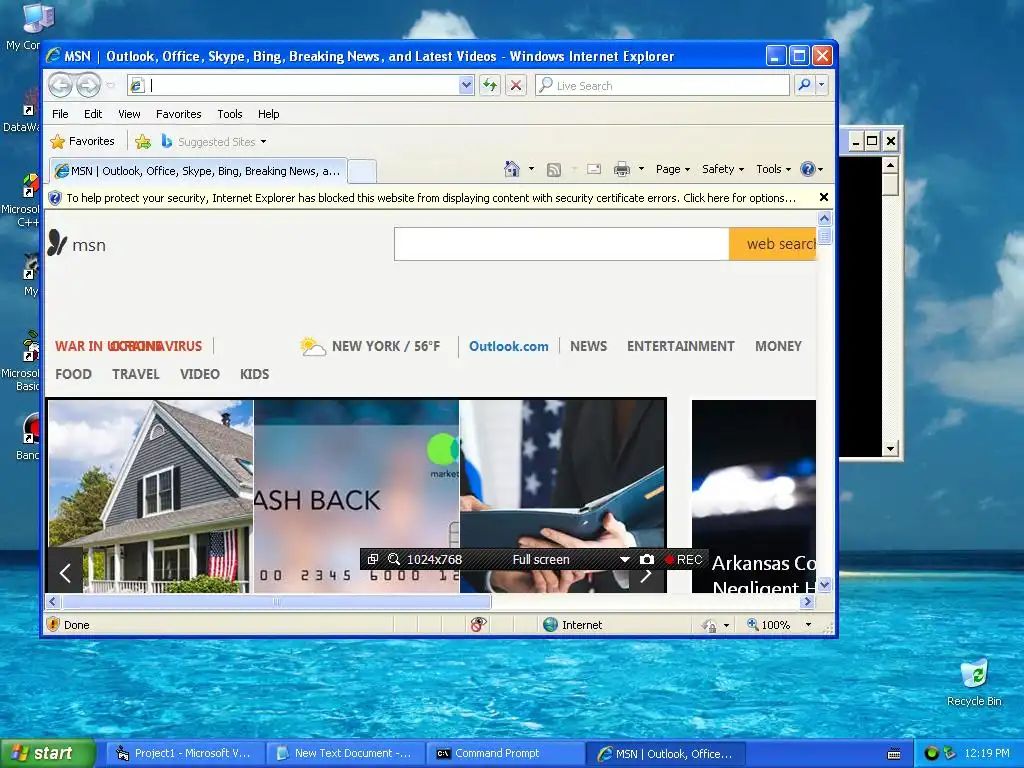Screen dimensions: 1024x768
Task: Click scroll-down arrow in the black window
Action: pos(890,449)
